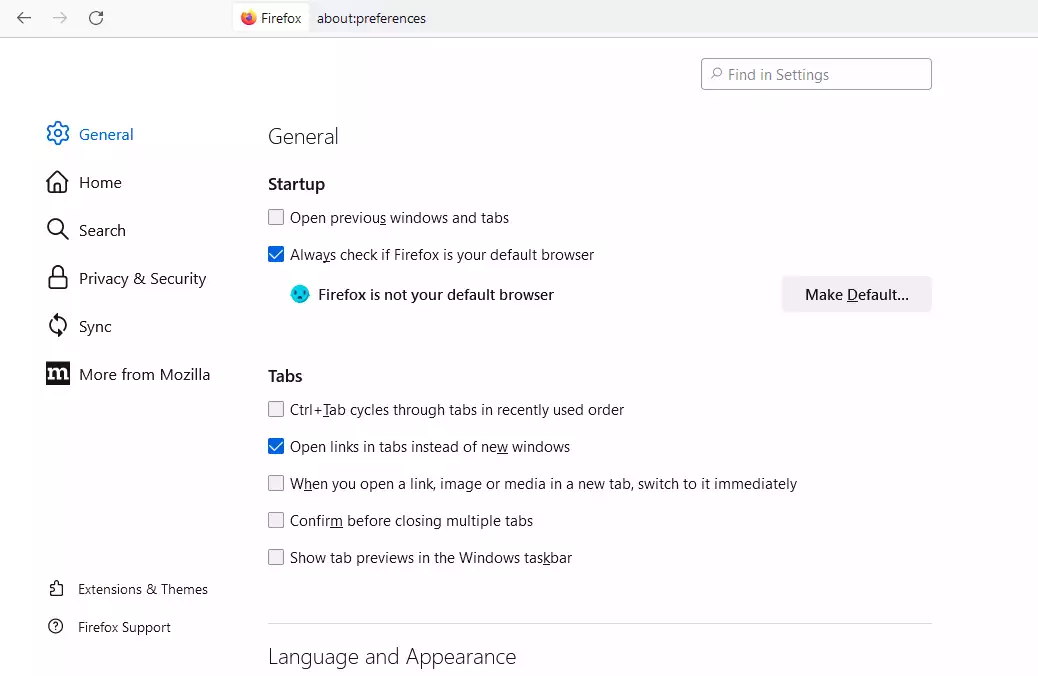Image resolution: width=1038 pixels, height=676 pixels.
Task: Click the Make Default... button
Action: 857,294
